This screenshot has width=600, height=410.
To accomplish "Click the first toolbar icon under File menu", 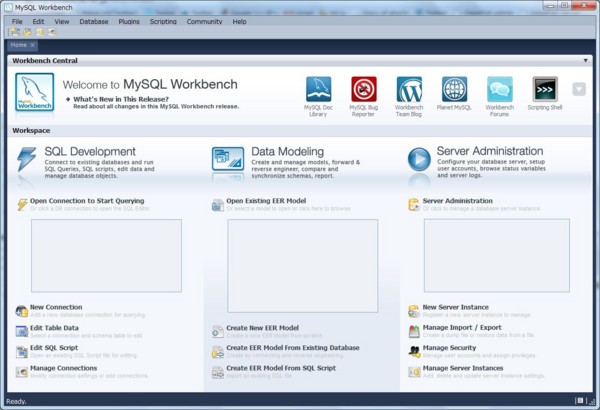I will point(15,32).
